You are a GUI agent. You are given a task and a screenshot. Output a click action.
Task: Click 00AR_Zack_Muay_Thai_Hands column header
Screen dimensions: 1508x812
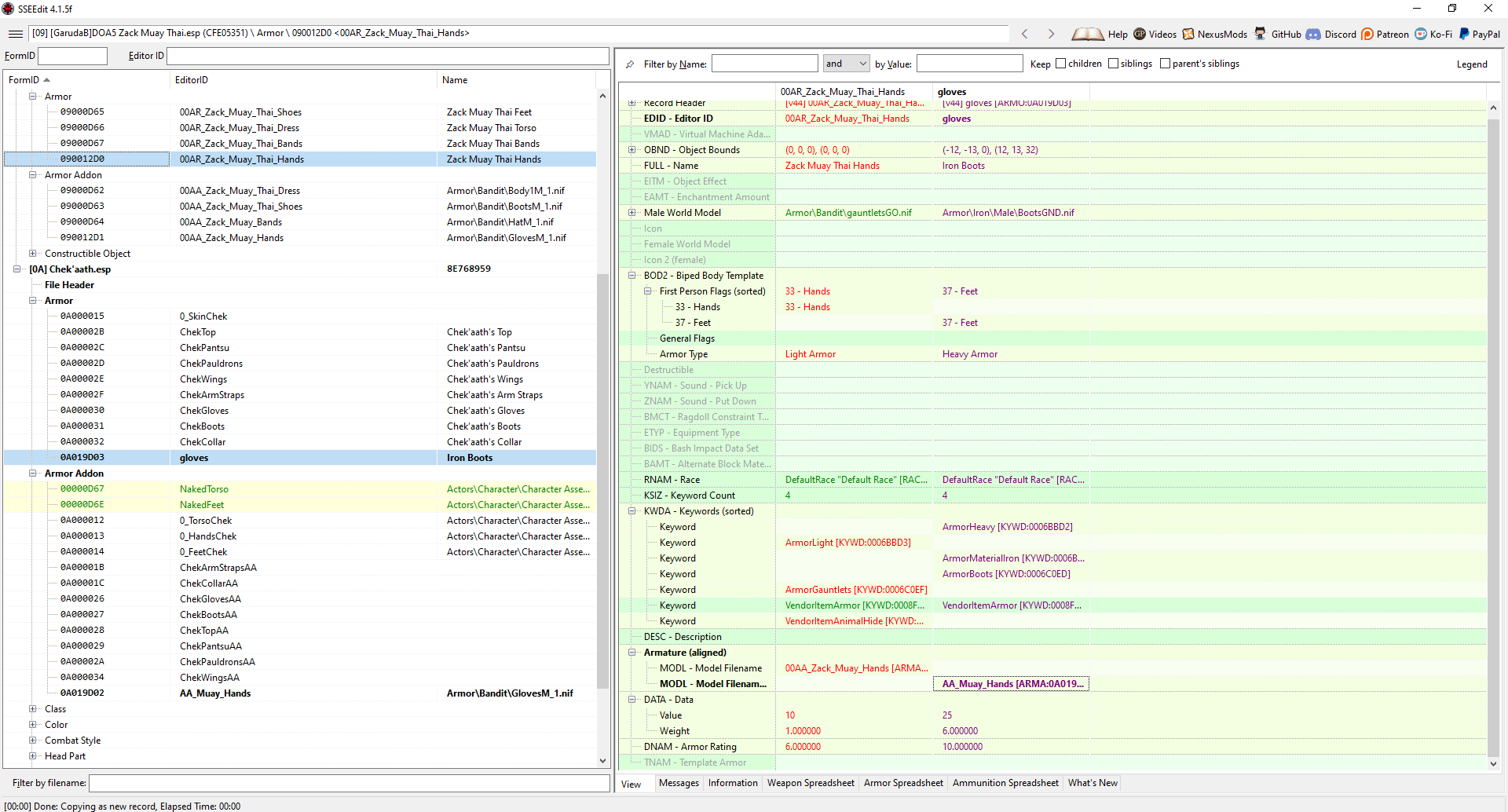pyautogui.click(x=854, y=92)
